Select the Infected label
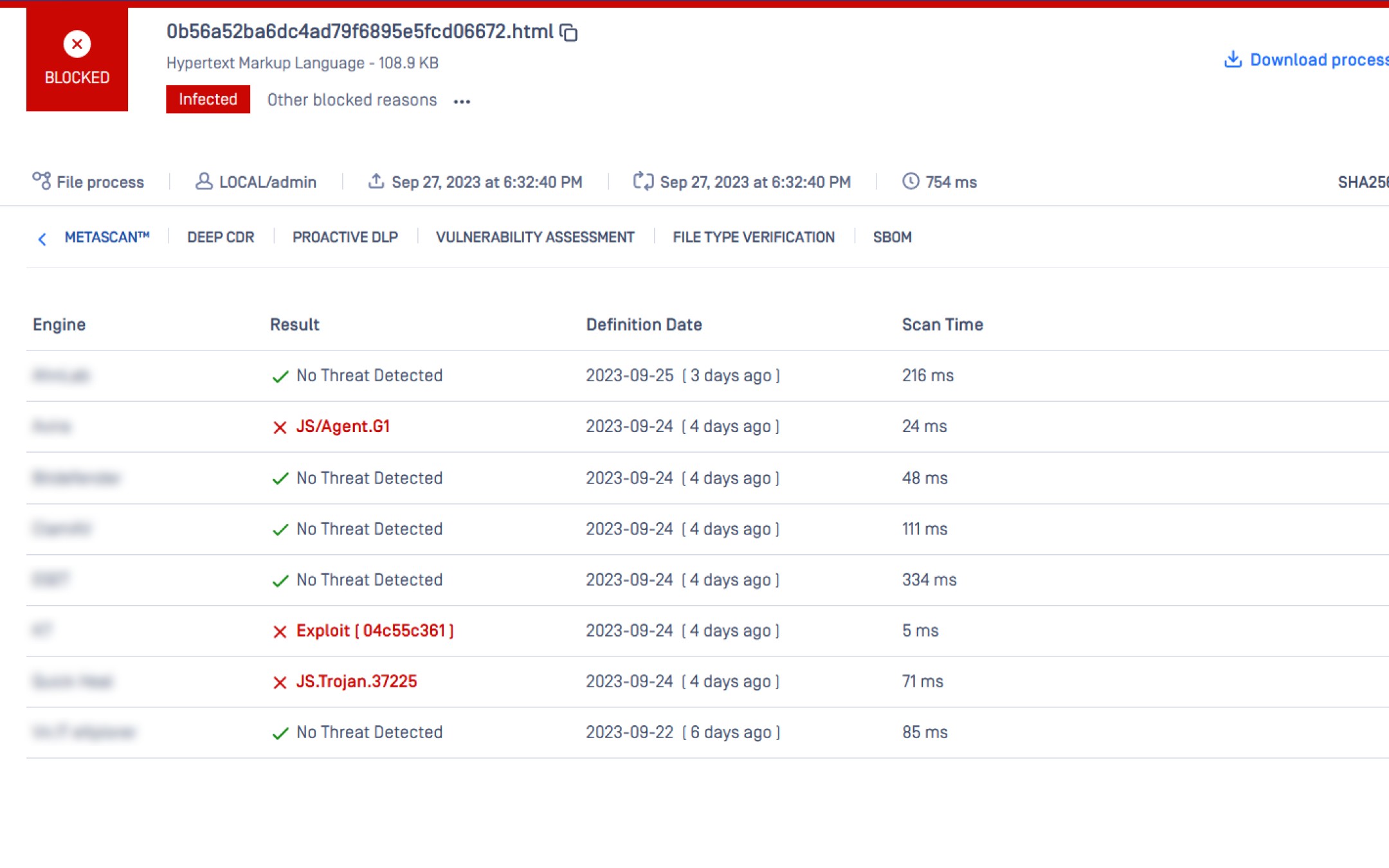Image resolution: width=1389 pixels, height=868 pixels. (x=207, y=99)
